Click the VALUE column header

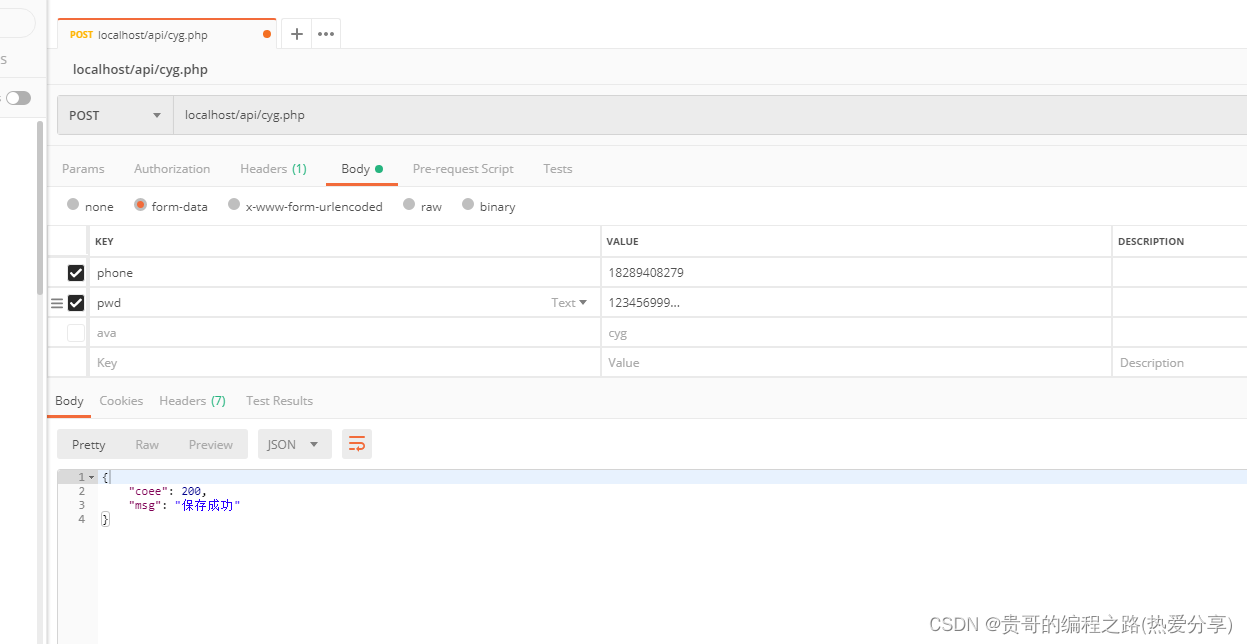pos(622,241)
